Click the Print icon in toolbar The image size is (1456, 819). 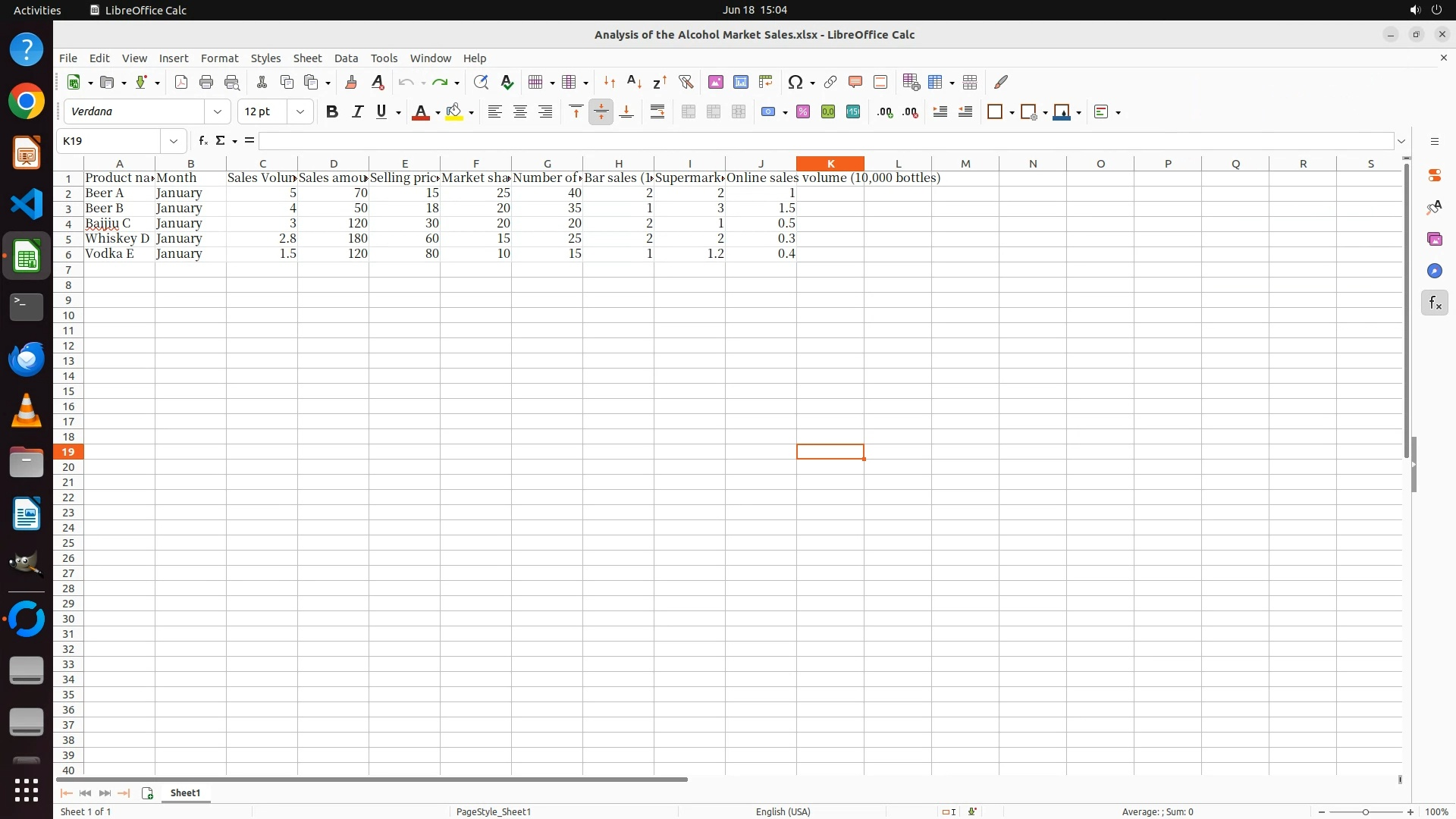(206, 82)
